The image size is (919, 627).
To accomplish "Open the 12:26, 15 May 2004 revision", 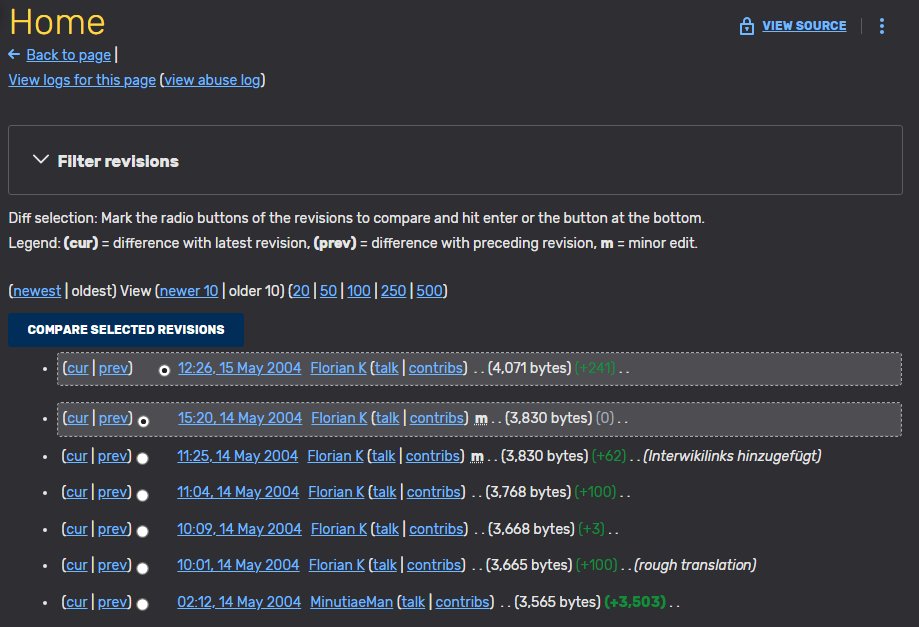I will 239,368.
